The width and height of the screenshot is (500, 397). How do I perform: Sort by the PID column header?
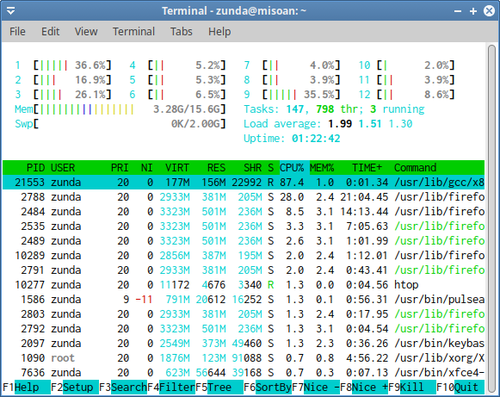coord(35,168)
